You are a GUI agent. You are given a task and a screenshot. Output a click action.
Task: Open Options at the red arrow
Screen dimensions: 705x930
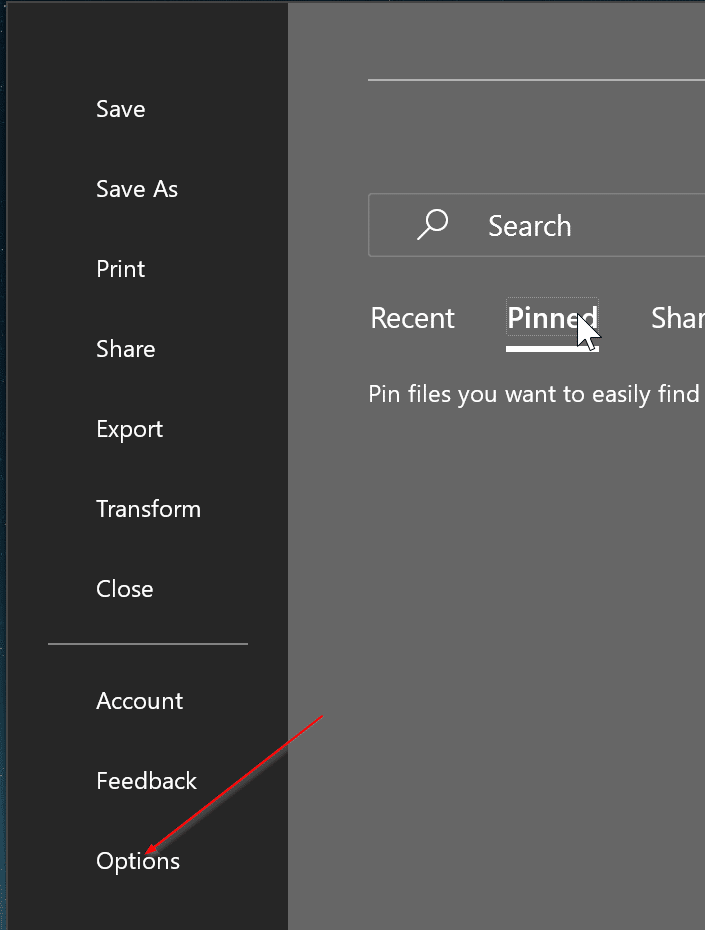click(137, 860)
